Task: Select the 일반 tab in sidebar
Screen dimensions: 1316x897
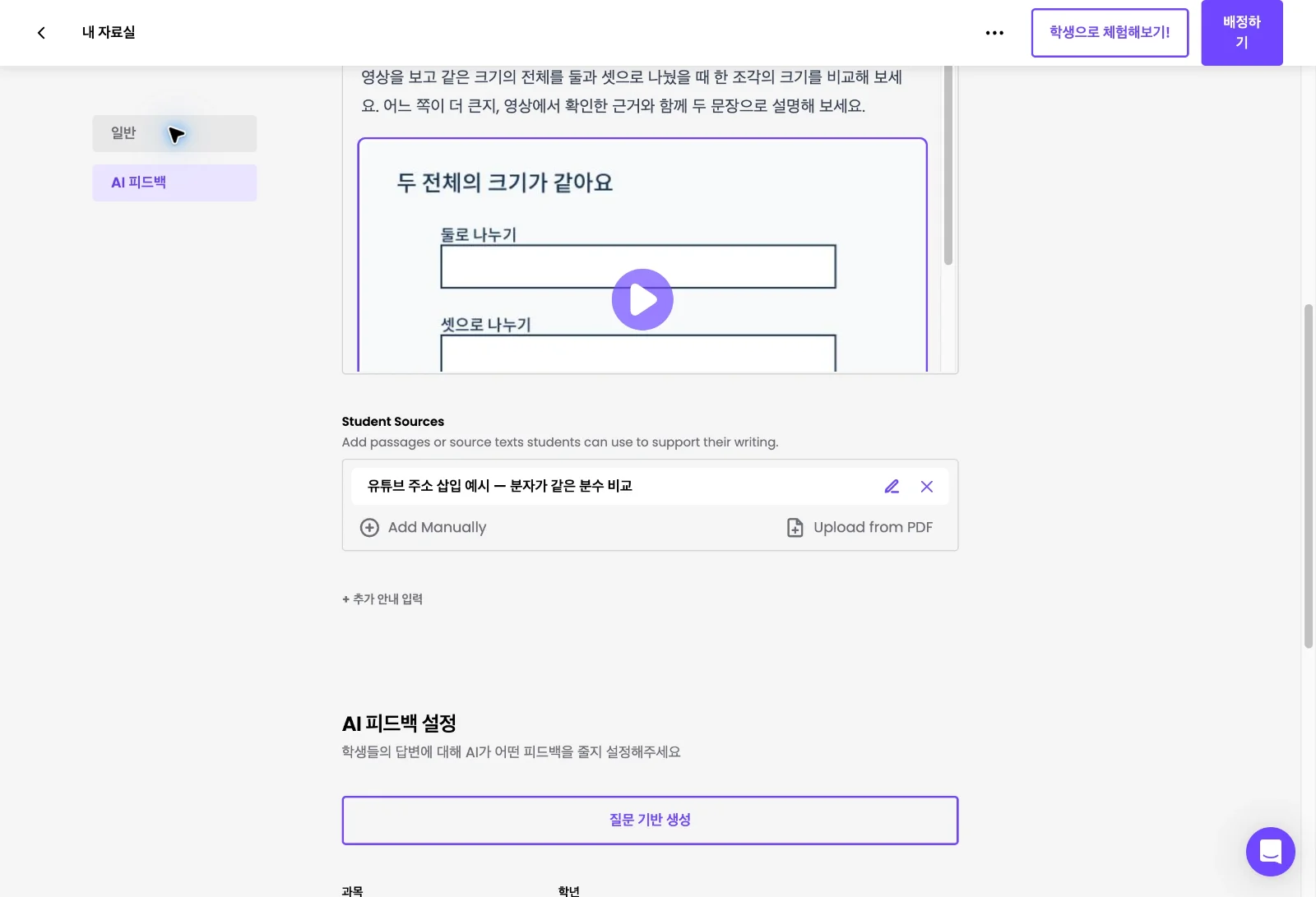Action: [174, 133]
